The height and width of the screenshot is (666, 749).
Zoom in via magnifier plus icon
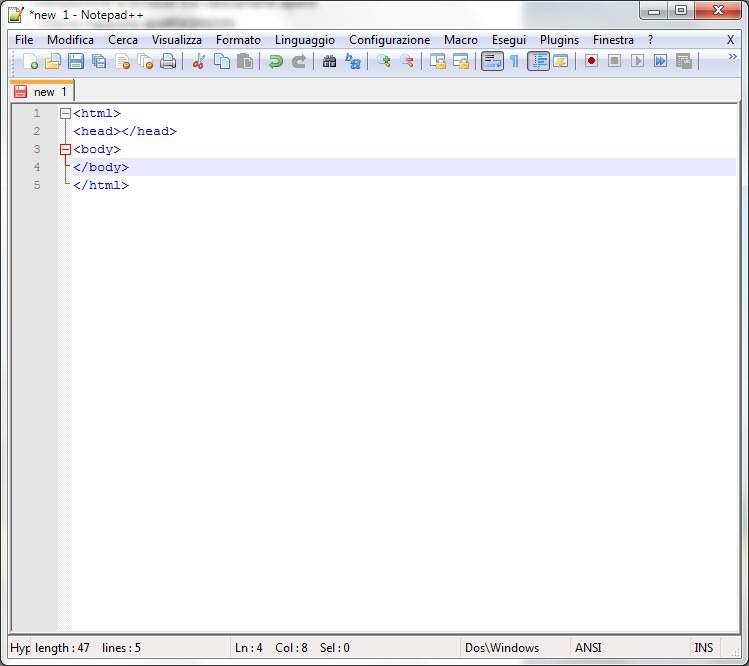click(383, 61)
